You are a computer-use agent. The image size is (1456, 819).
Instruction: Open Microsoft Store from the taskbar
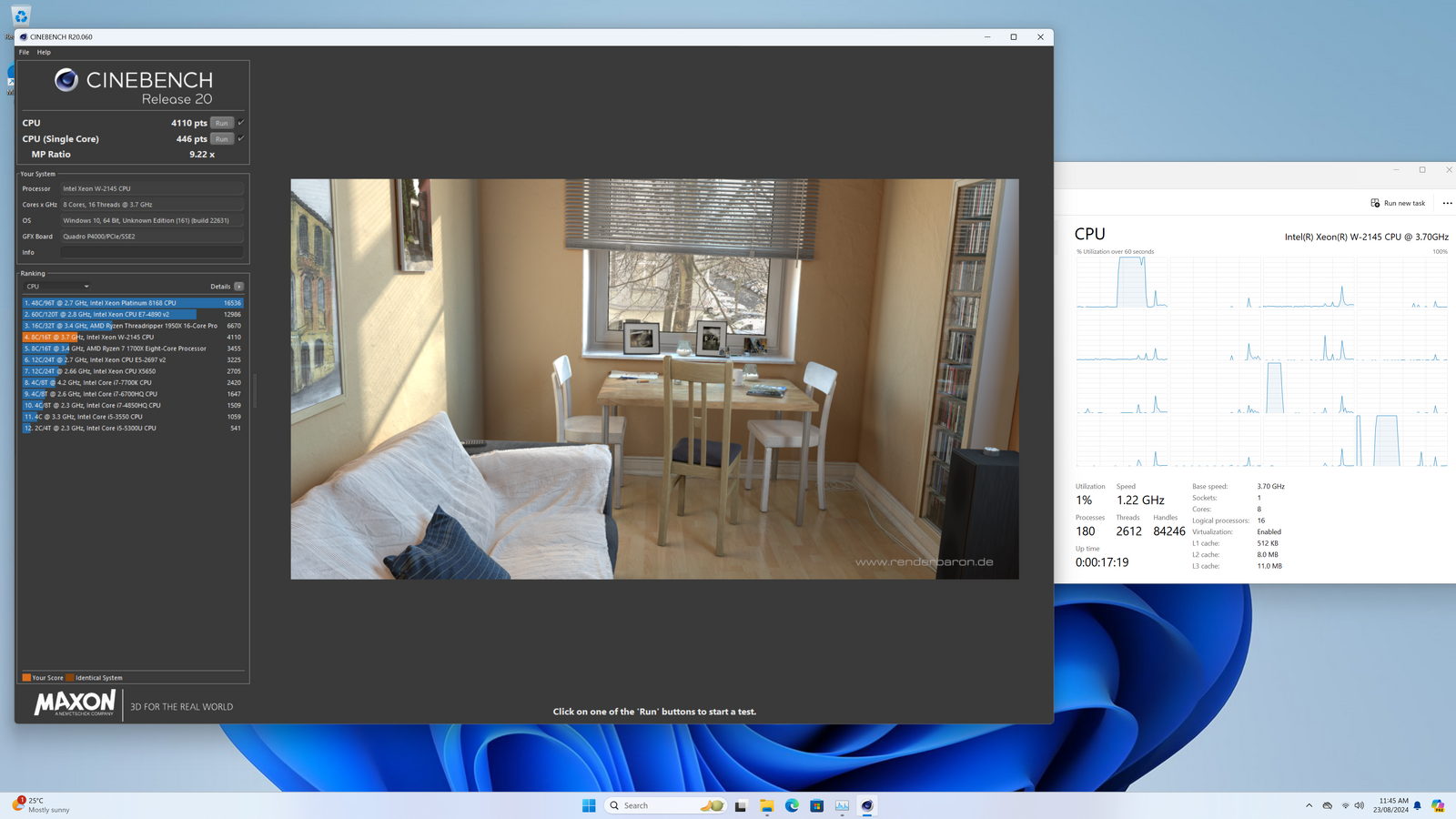(x=817, y=805)
